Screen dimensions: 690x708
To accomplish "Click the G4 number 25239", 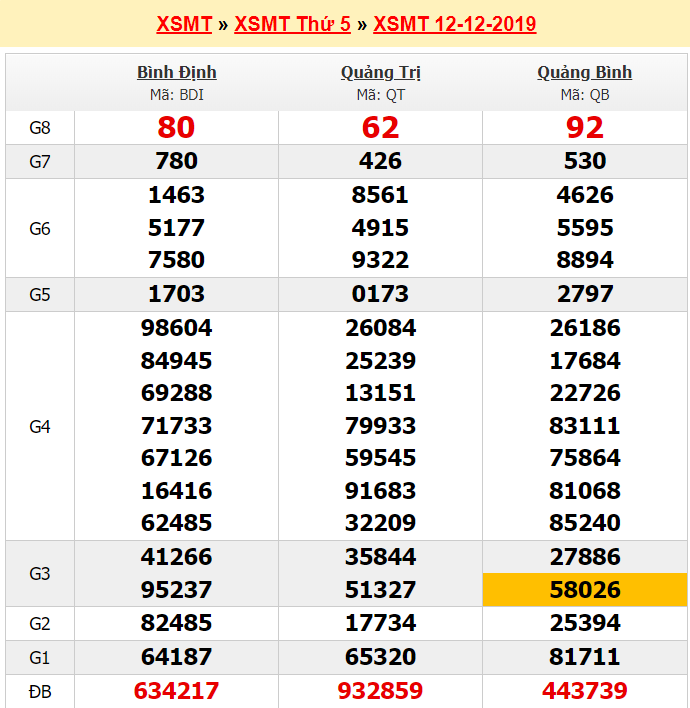I will click(381, 361).
